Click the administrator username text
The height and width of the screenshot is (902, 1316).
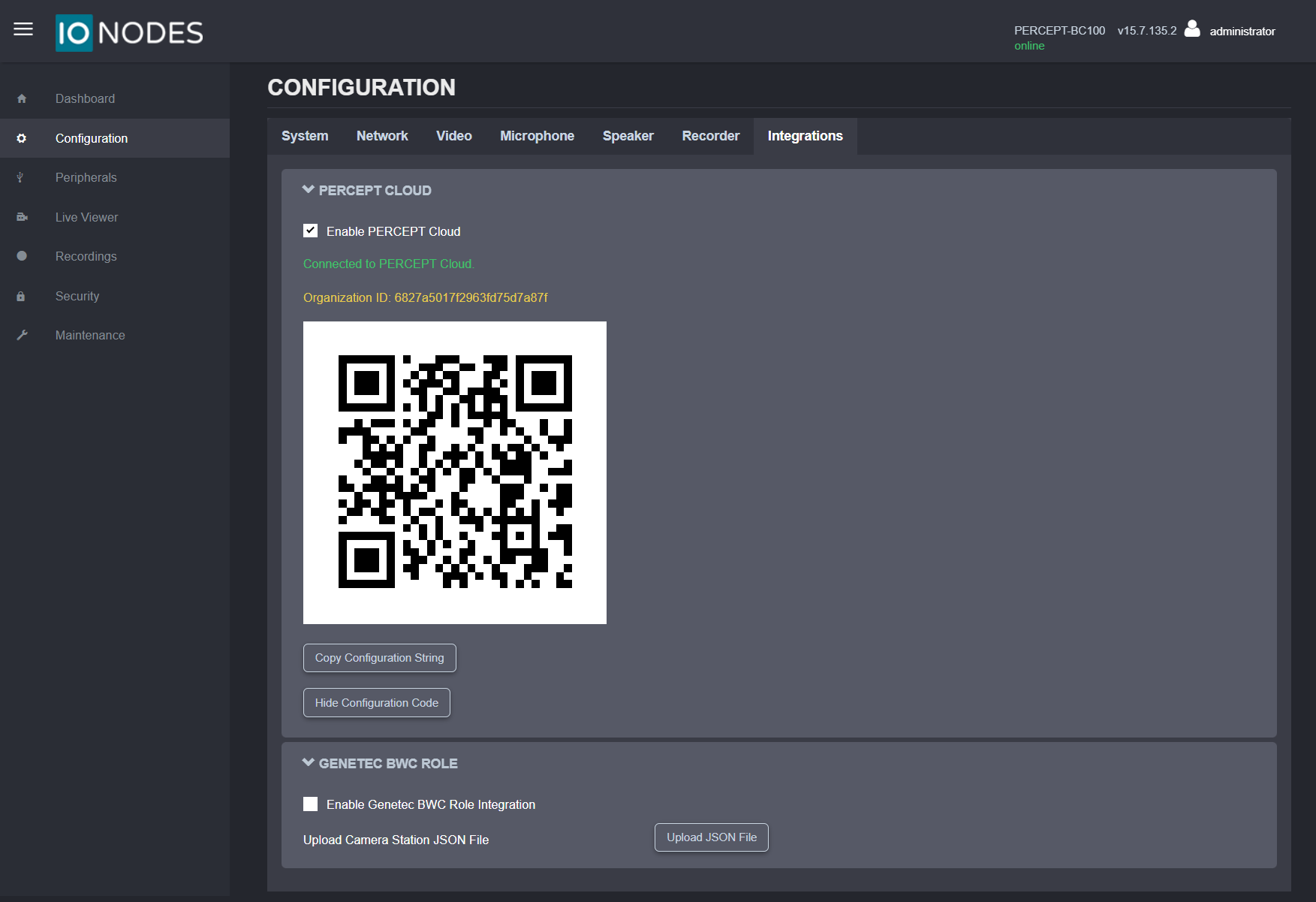tap(1242, 32)
